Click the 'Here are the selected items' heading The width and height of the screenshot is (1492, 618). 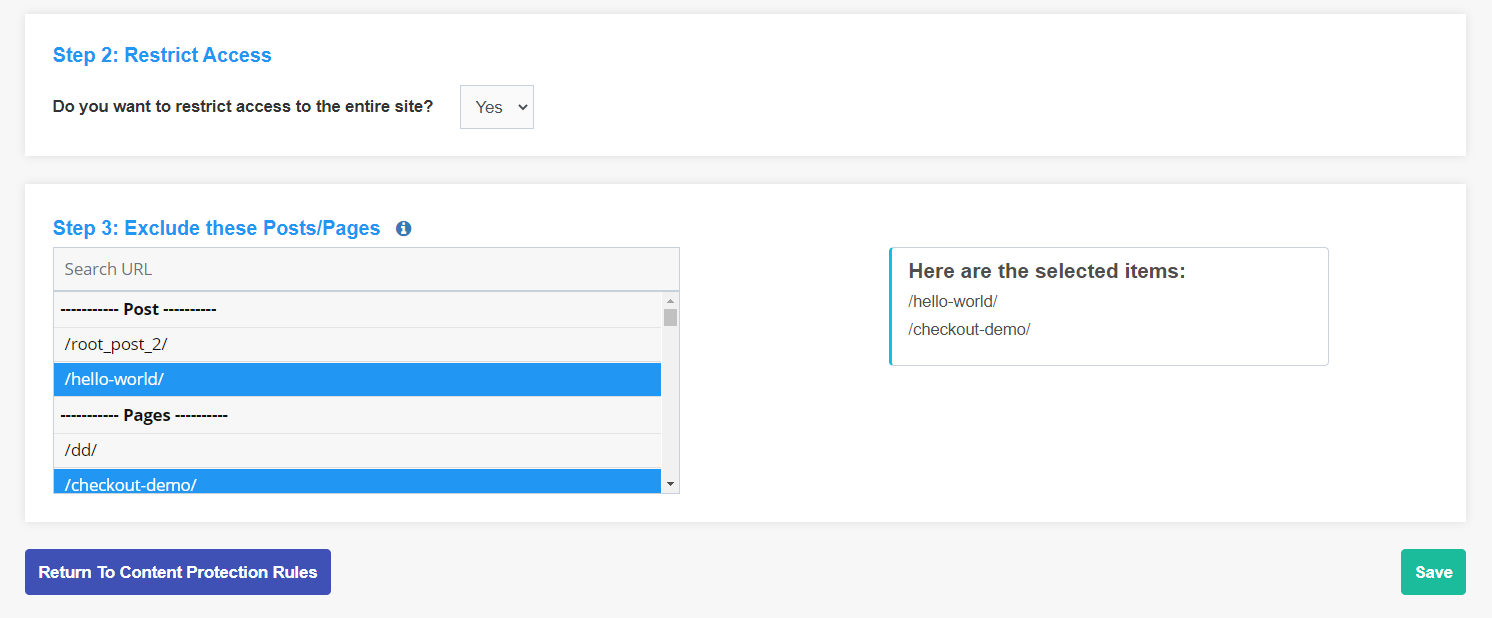1046,271
